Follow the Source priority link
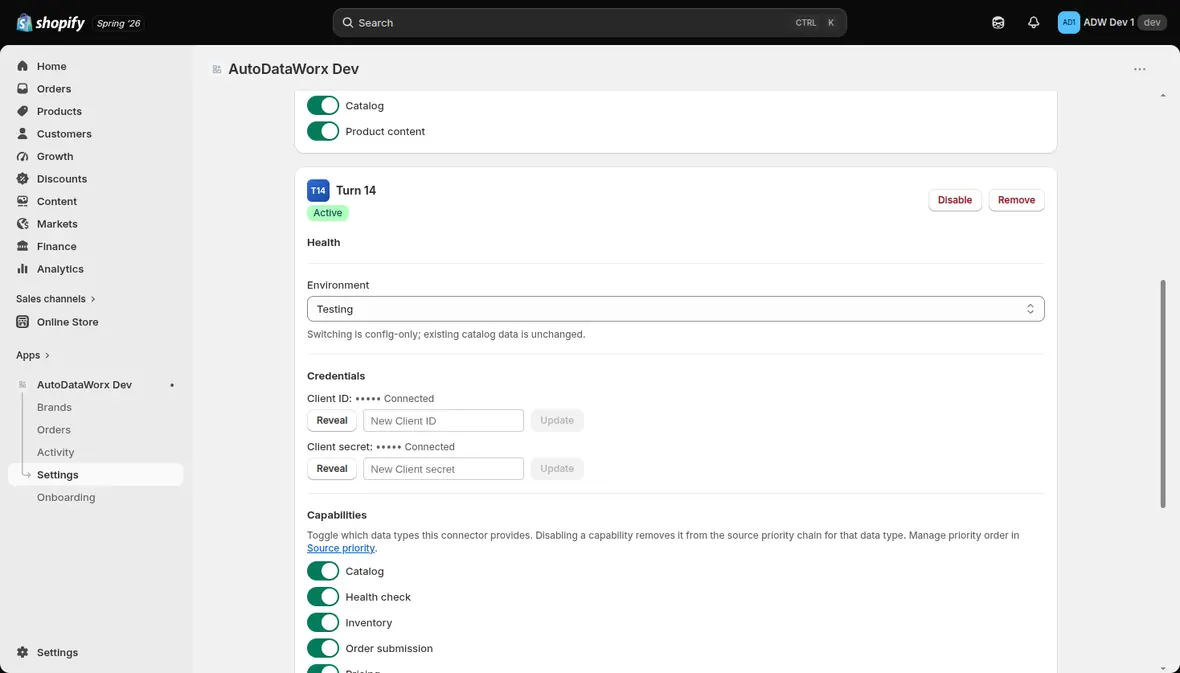Image resolution: width=1180 pixels, height=673 pixels. tap(341, 548)
